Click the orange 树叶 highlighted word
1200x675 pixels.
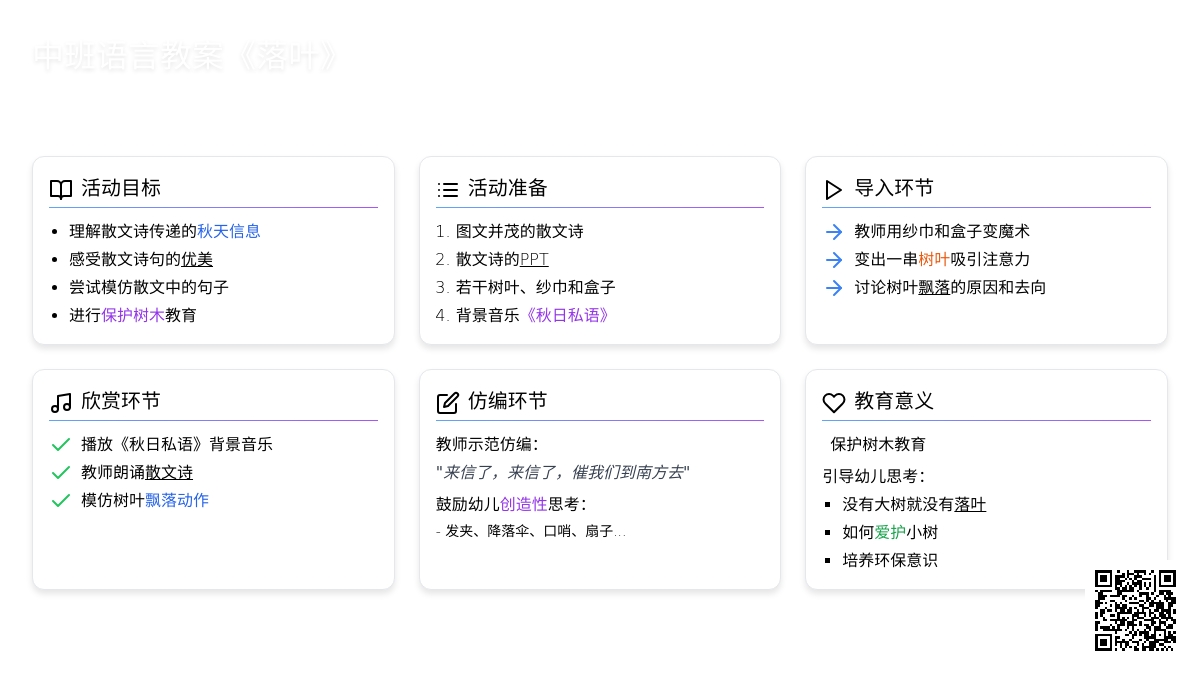tap(934, 260)
